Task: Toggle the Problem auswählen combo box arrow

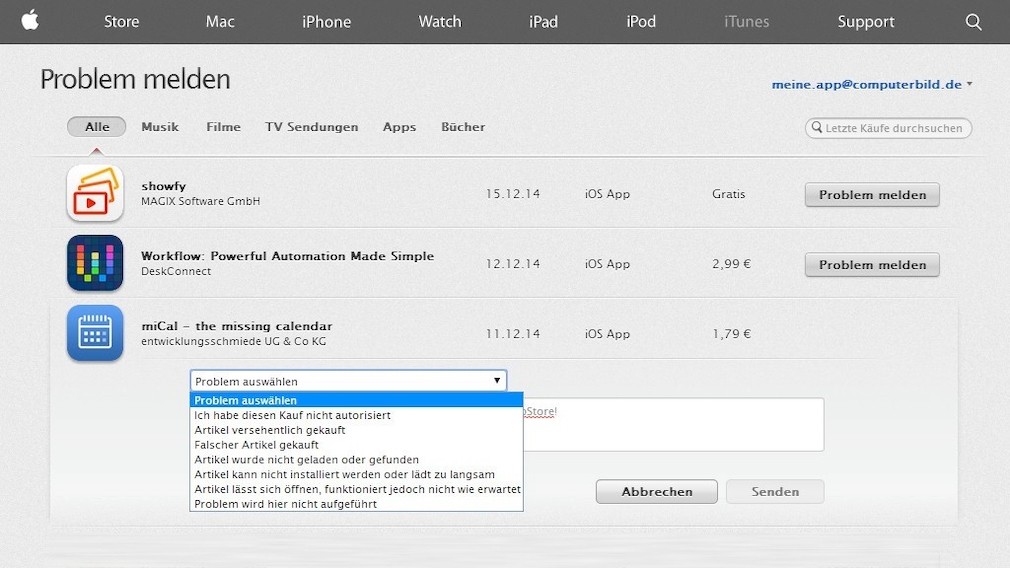Action: (x=497, y=381)
